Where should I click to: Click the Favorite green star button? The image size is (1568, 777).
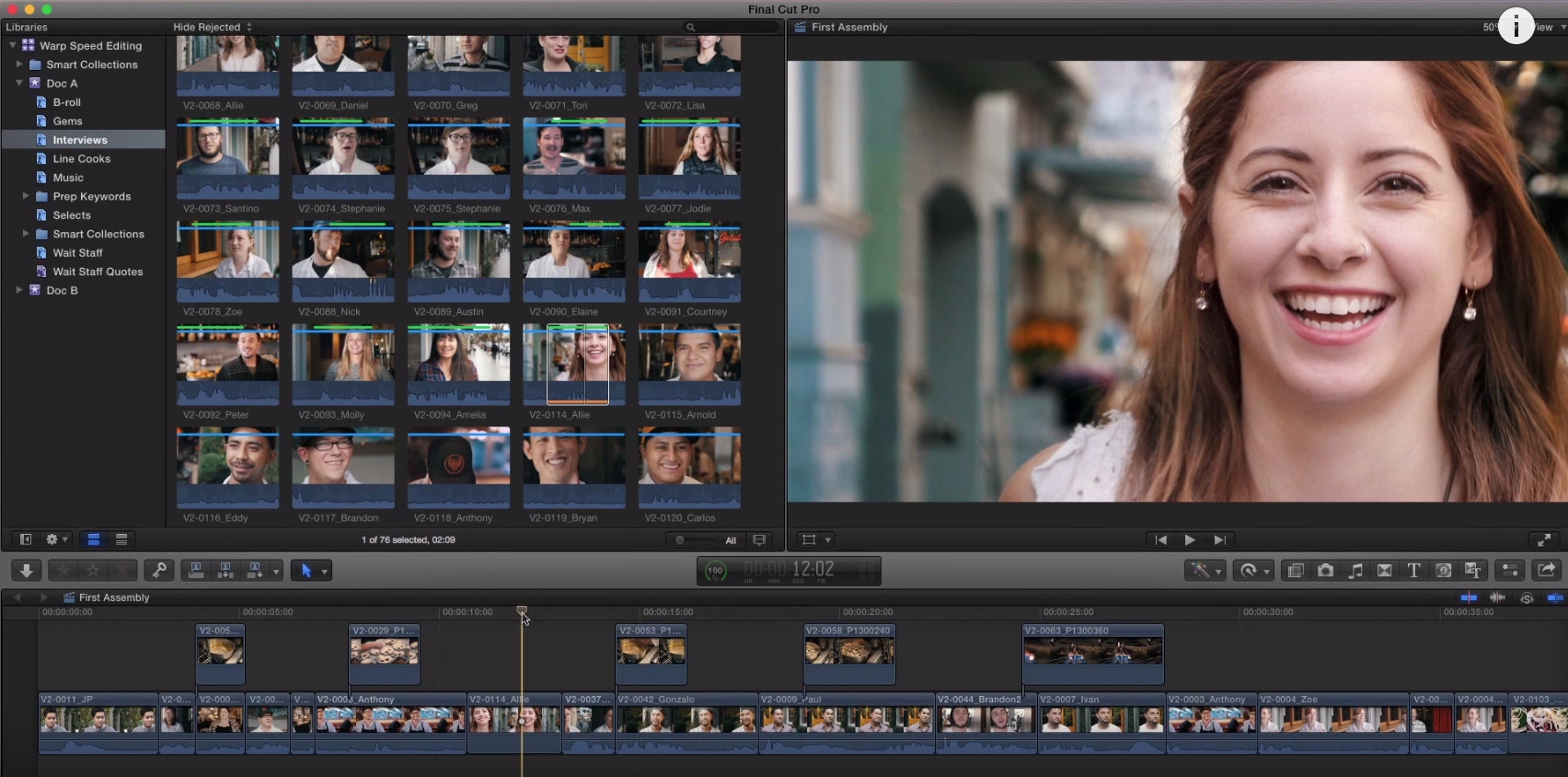[x=63, y=571]
